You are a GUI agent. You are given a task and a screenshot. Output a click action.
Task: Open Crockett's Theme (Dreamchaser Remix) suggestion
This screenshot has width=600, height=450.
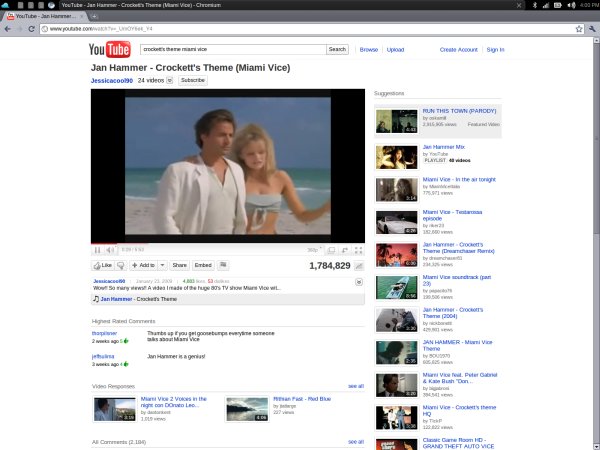coord(458,248)
